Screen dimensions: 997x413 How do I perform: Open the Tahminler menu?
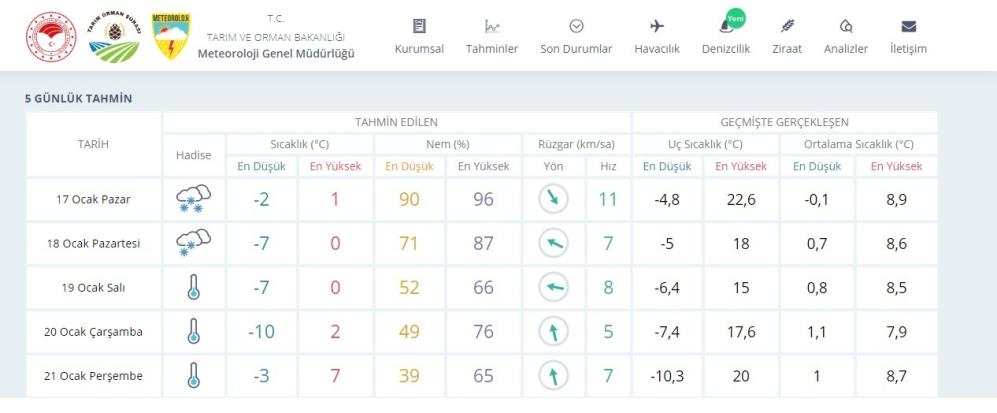coord(491,37)
